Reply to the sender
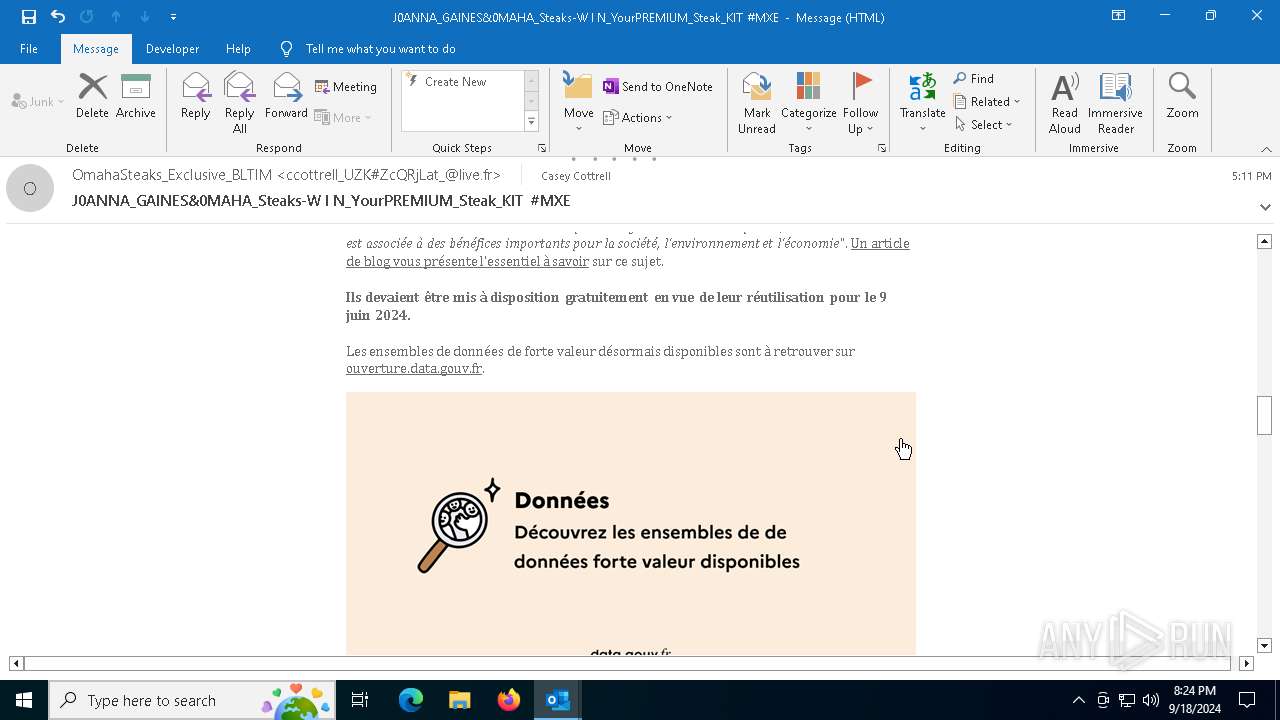Screen dimensions: 1280x720 pos(196,97)
